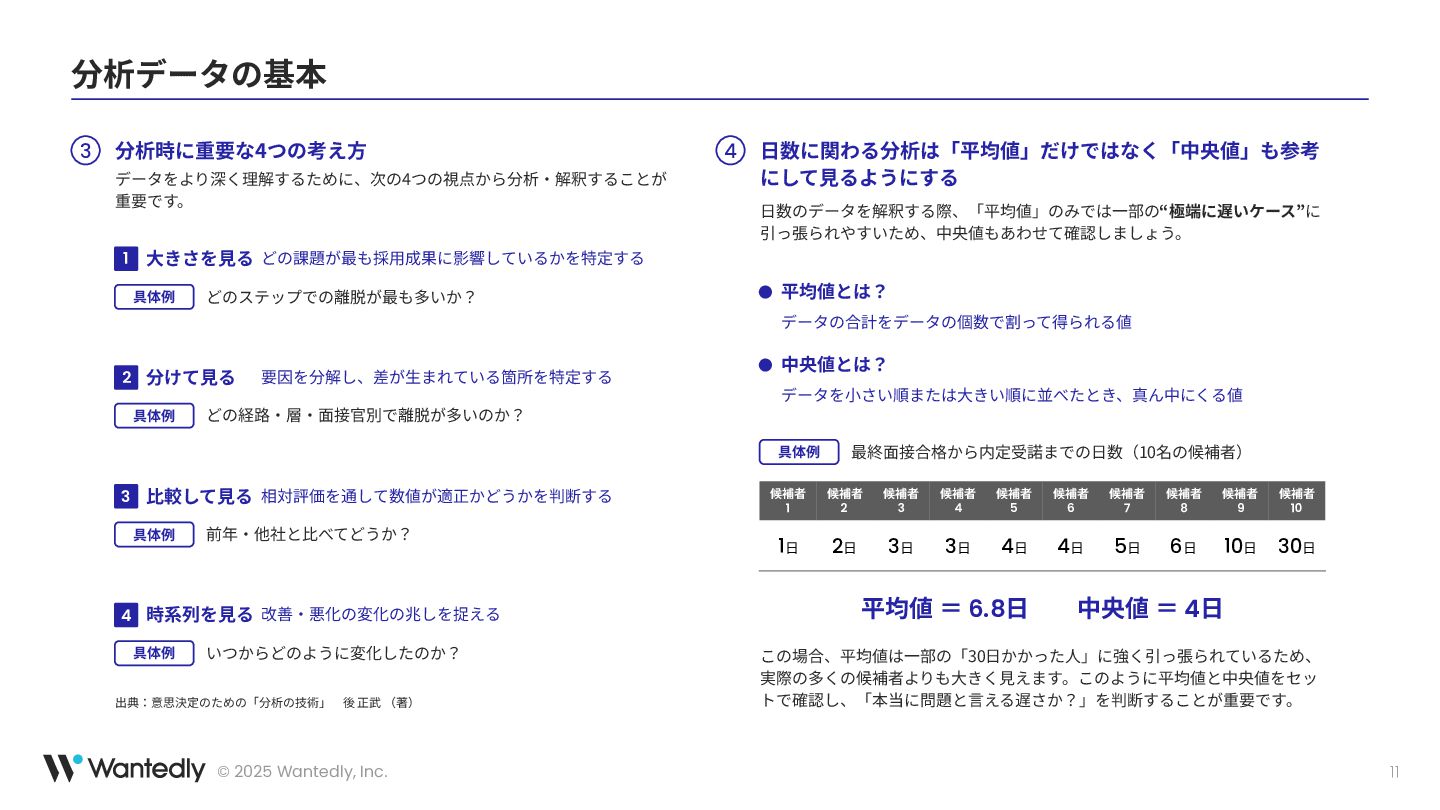This screenshot has height=810, width=1440.
Task: Click the Wantedly logo in the footer
Action: [x=124, y=769]
